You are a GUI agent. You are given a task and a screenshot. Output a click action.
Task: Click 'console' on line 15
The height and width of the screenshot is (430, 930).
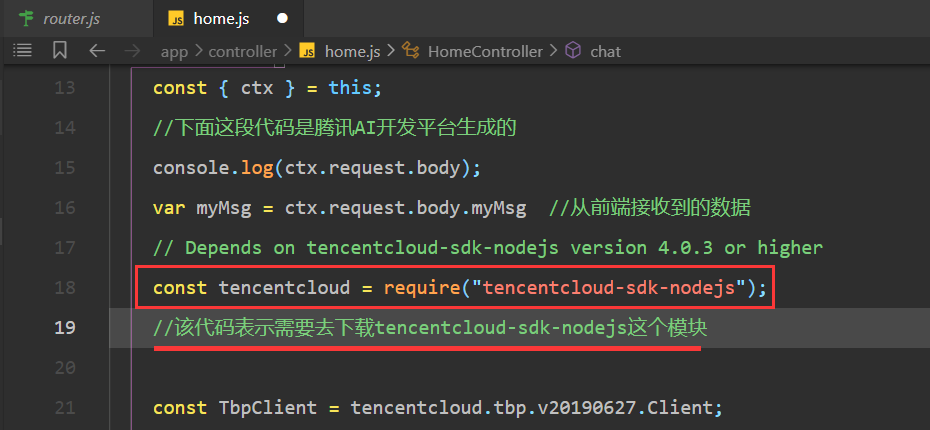[191, 168]
